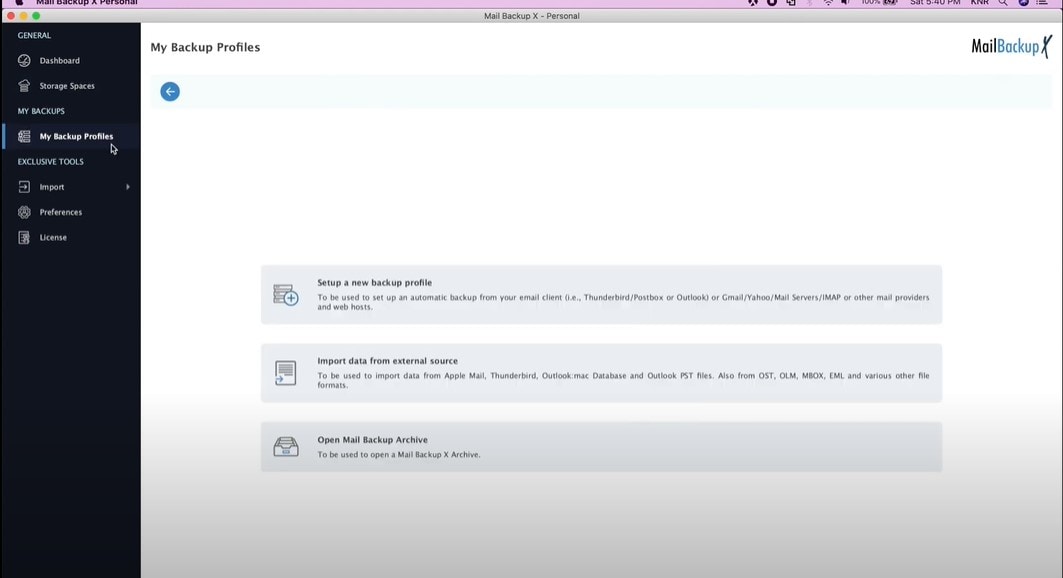Click the 'To be used to open a Mail Backup X Archive.' text
1063x578 pixels.
pos(399,455)
